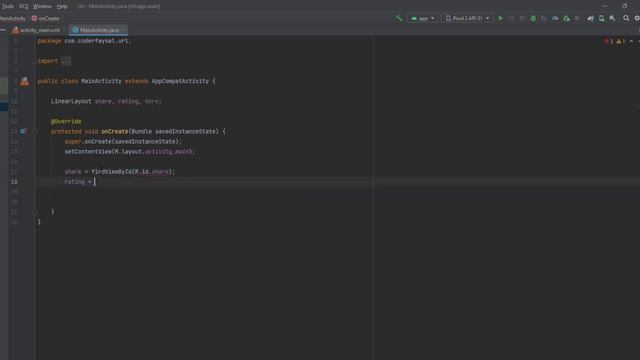Click the Search Everywhere magnifier icon

point(626,18)
